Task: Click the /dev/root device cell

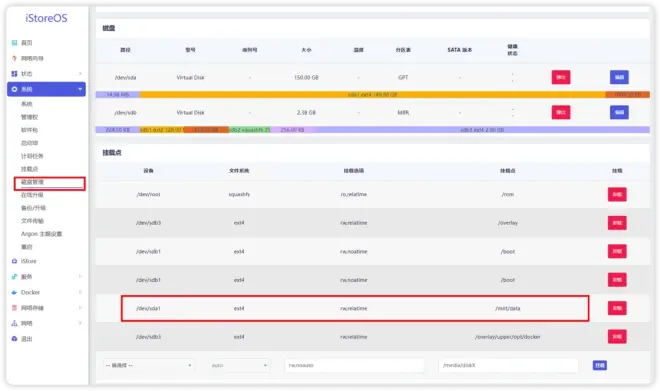Action: [x=149, y=194]
